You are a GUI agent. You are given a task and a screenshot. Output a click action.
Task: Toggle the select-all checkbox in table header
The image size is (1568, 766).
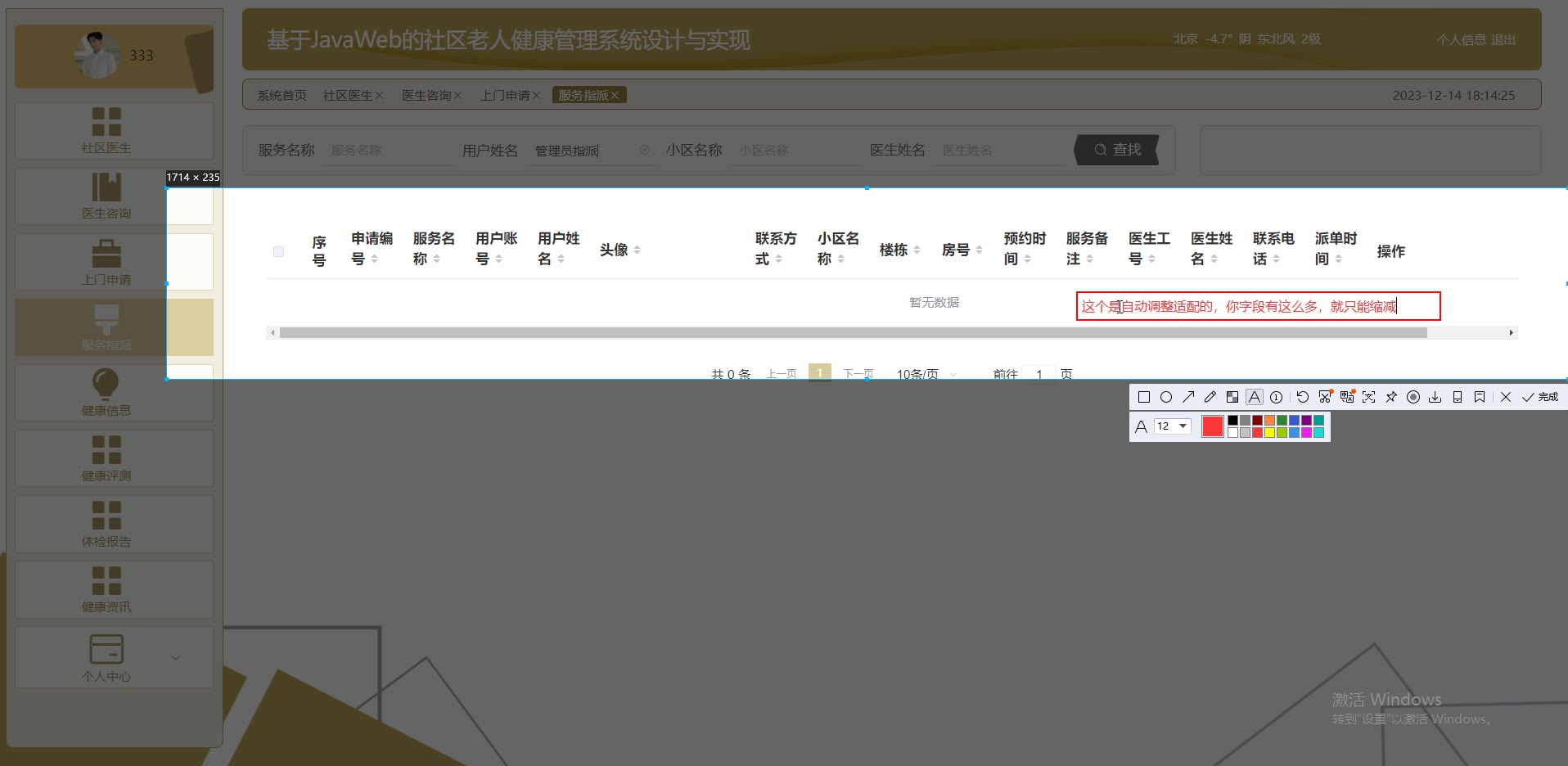278,251
